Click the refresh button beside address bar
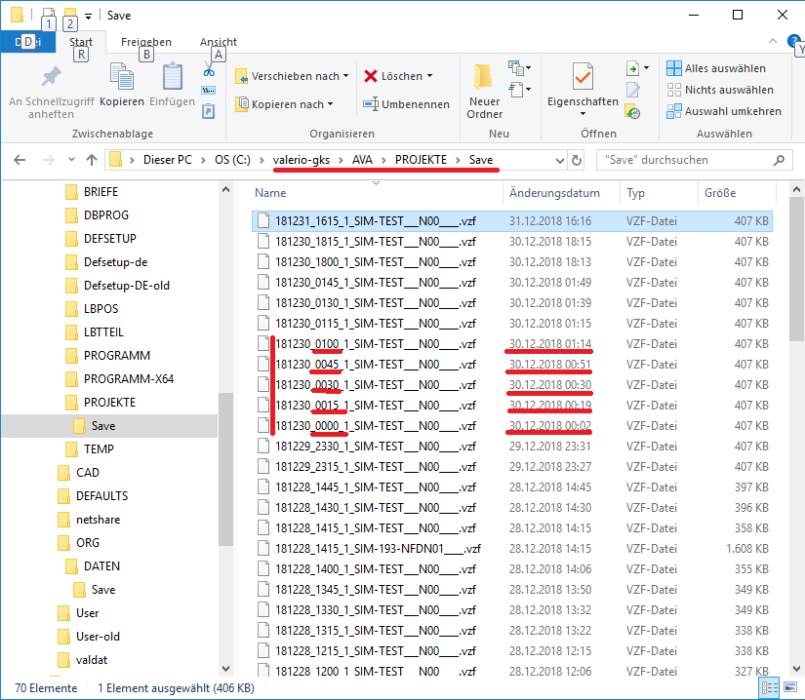 (x=576, y=160)
